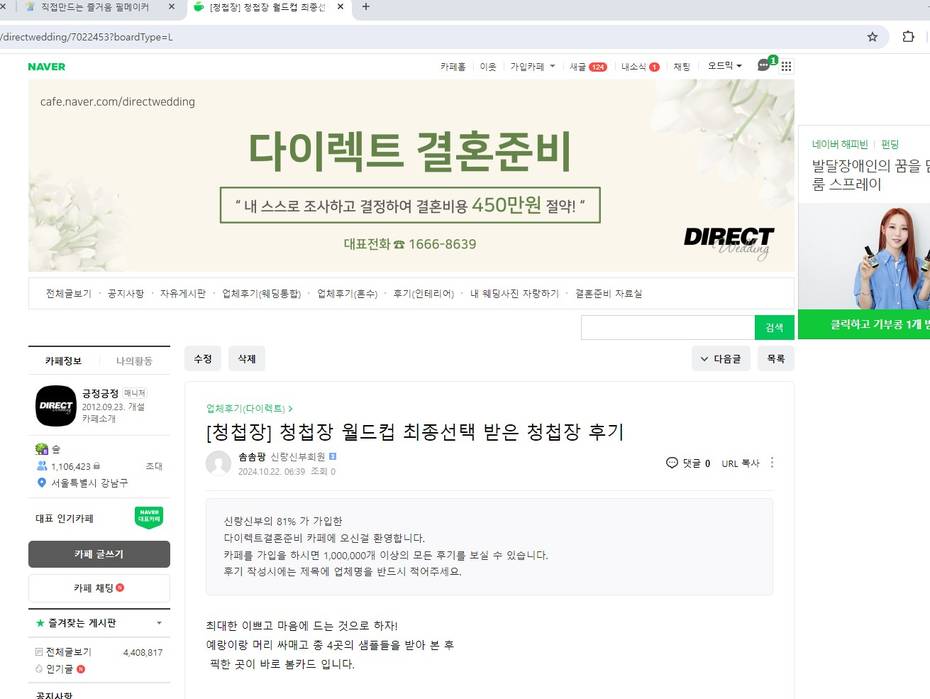Screen dimensions: 930x699
Task: Click the author 송송팡 profile avatar
Action: click(218, 462)
